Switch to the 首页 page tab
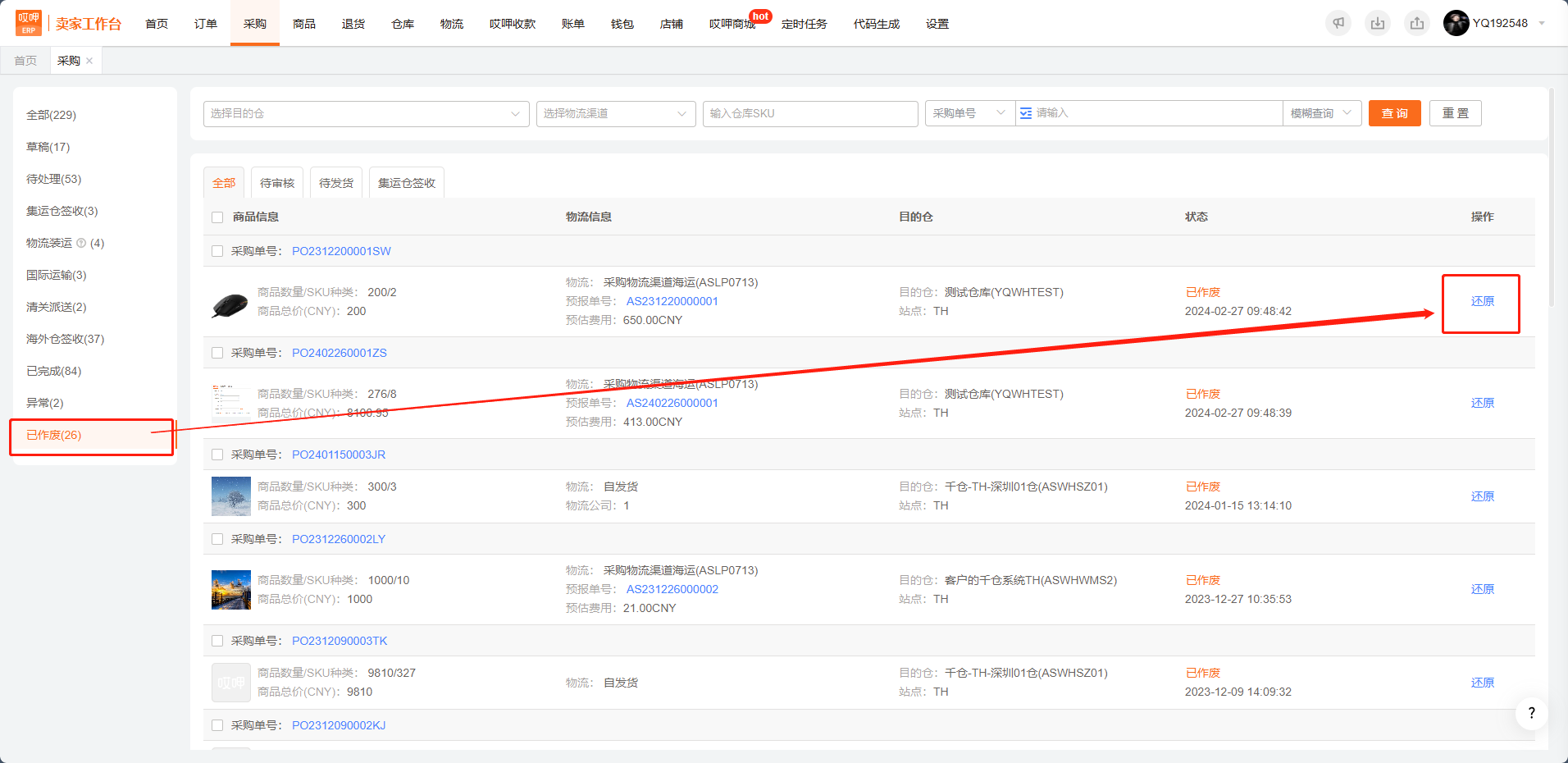Image resolution: width=1568 pixels, height=763 pixels. tap(25, 61)
